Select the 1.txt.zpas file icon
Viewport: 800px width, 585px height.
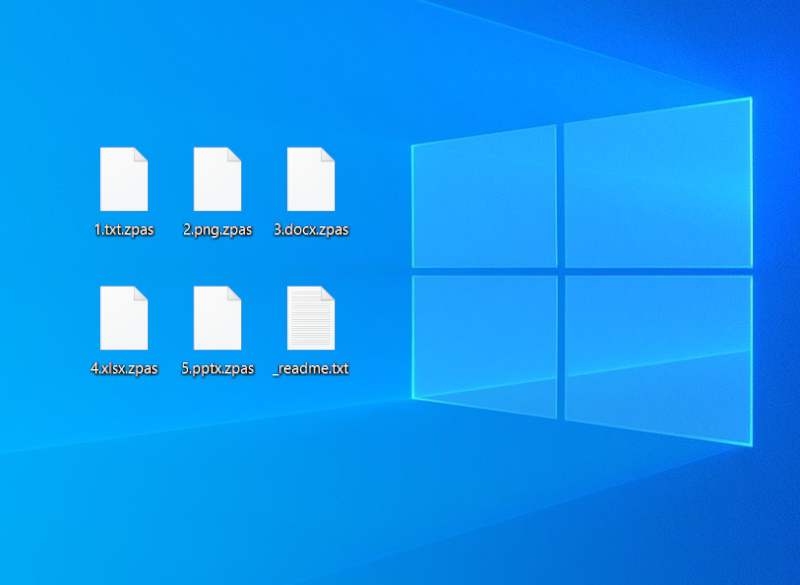pos(124,179)
